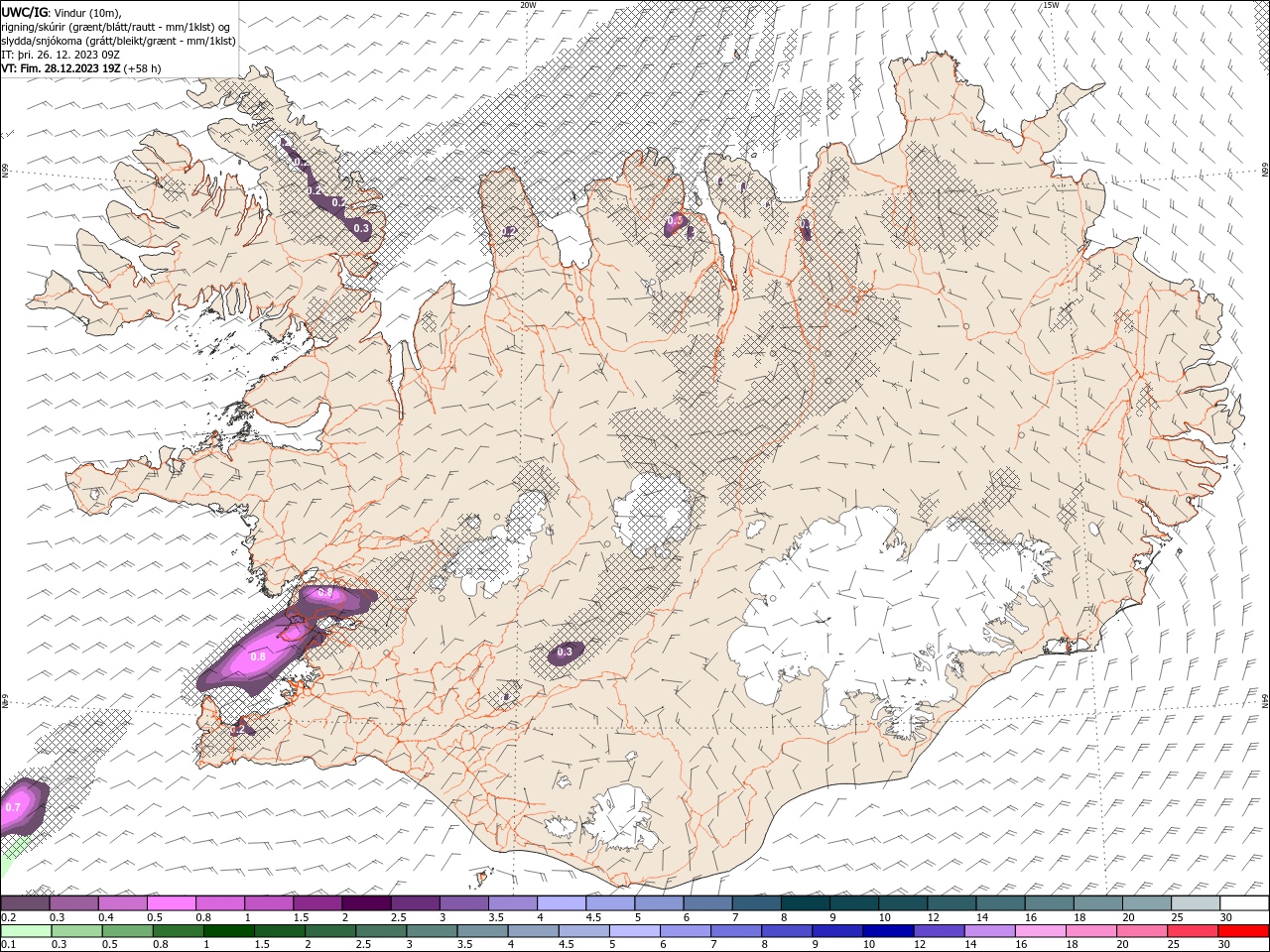Image resolution: width=1270 pixels, height=952 pixels.
Task: Click the '0.3' contour label in the Westfjords snow band
Action: point(361,228)
